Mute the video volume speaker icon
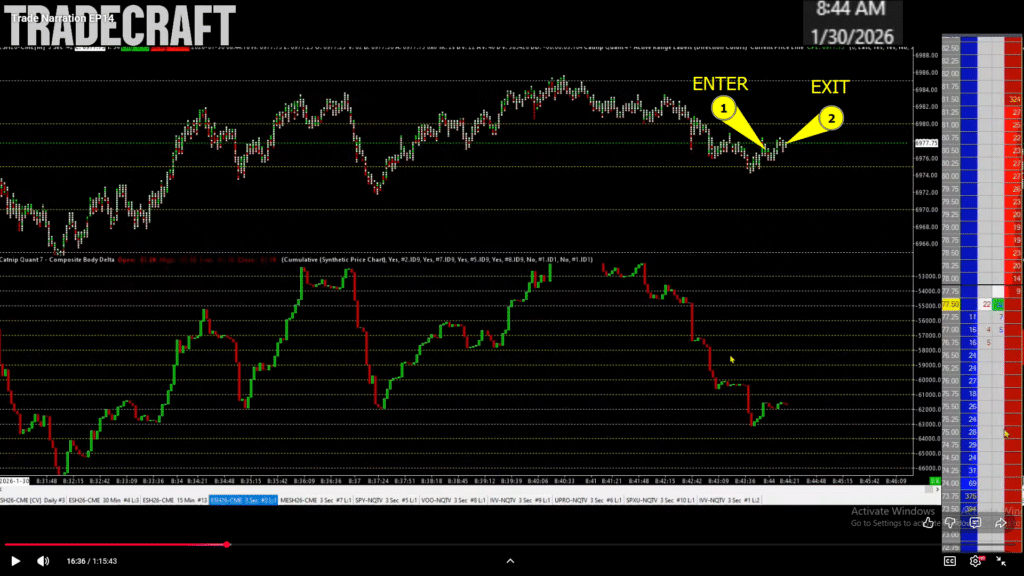 click(43, 561)
